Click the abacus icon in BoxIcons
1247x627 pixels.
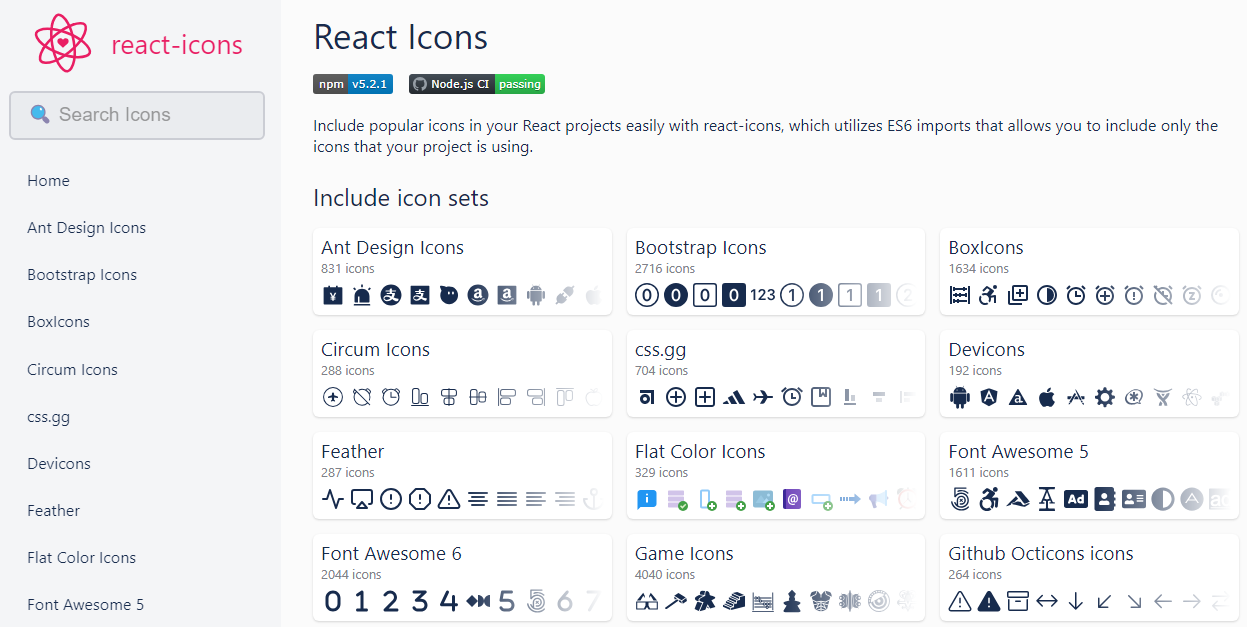960,295
